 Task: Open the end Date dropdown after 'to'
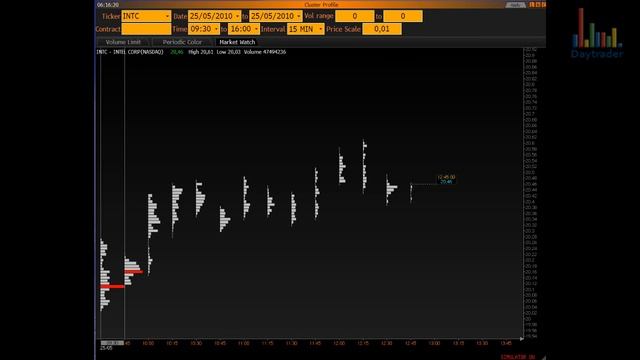tap(276, 16)
